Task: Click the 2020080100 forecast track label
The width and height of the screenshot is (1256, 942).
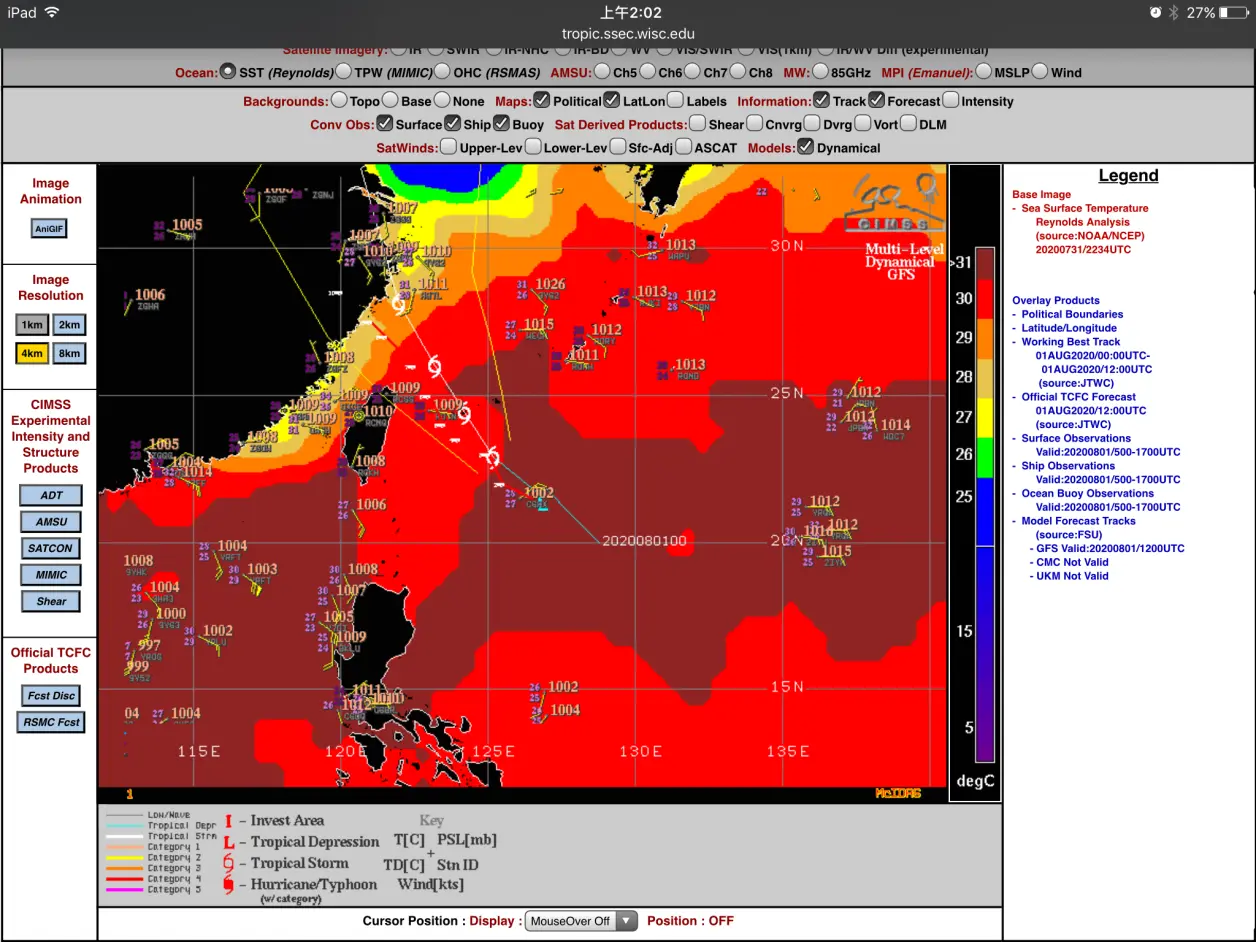Action: pyautogui.click(x=644, y=541)
